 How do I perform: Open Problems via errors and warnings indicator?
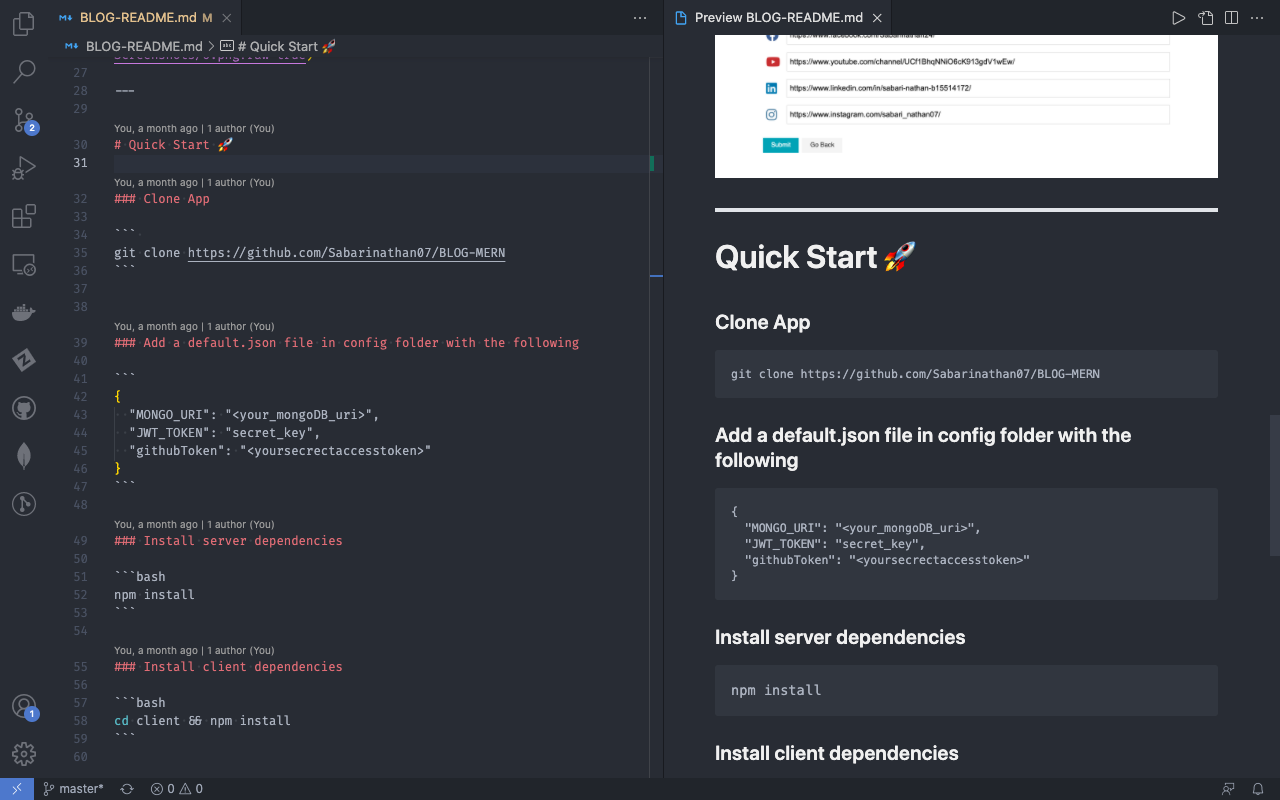click(x=176, y=789)
